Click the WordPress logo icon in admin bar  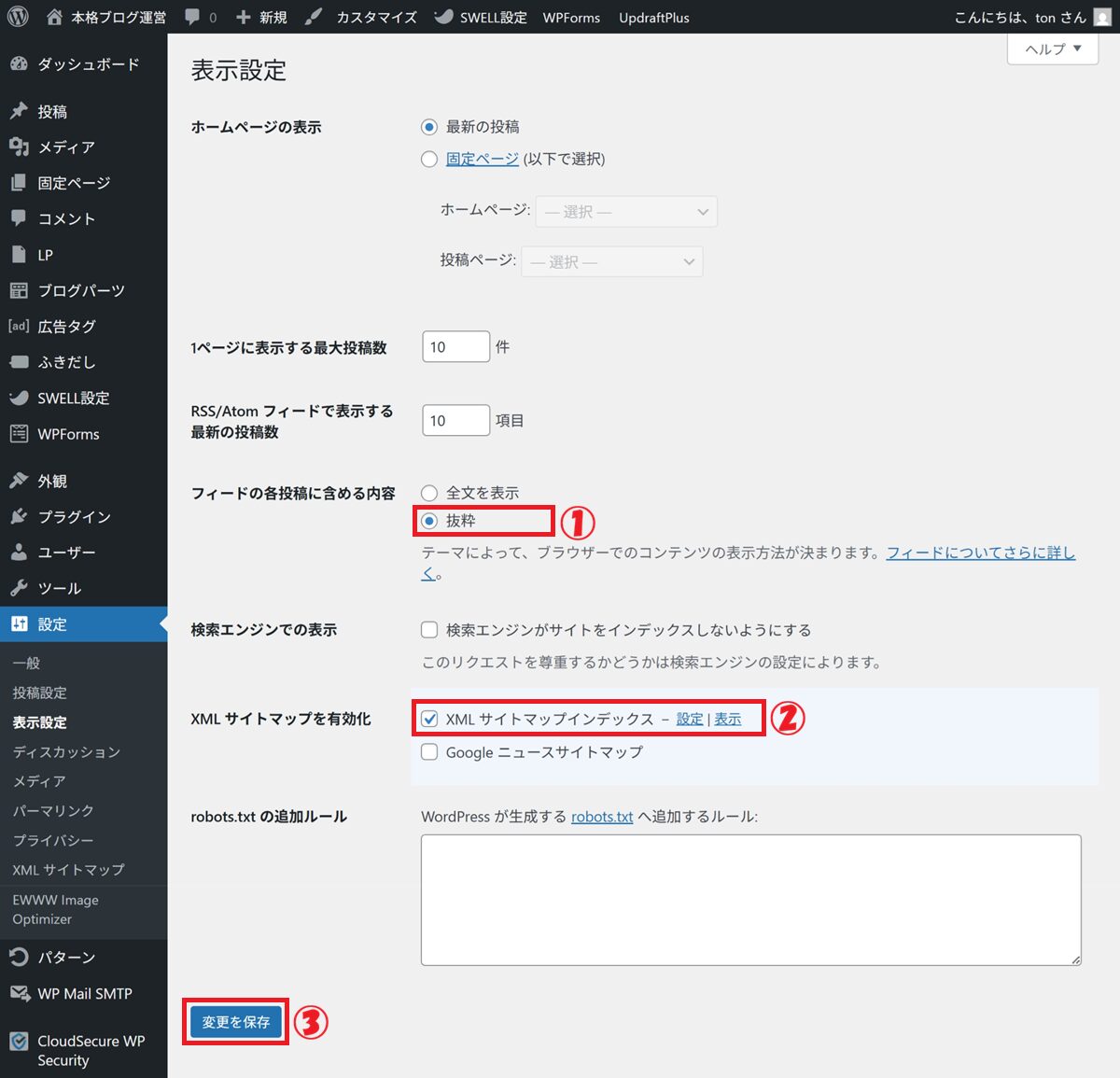click(x=18, y=17)
